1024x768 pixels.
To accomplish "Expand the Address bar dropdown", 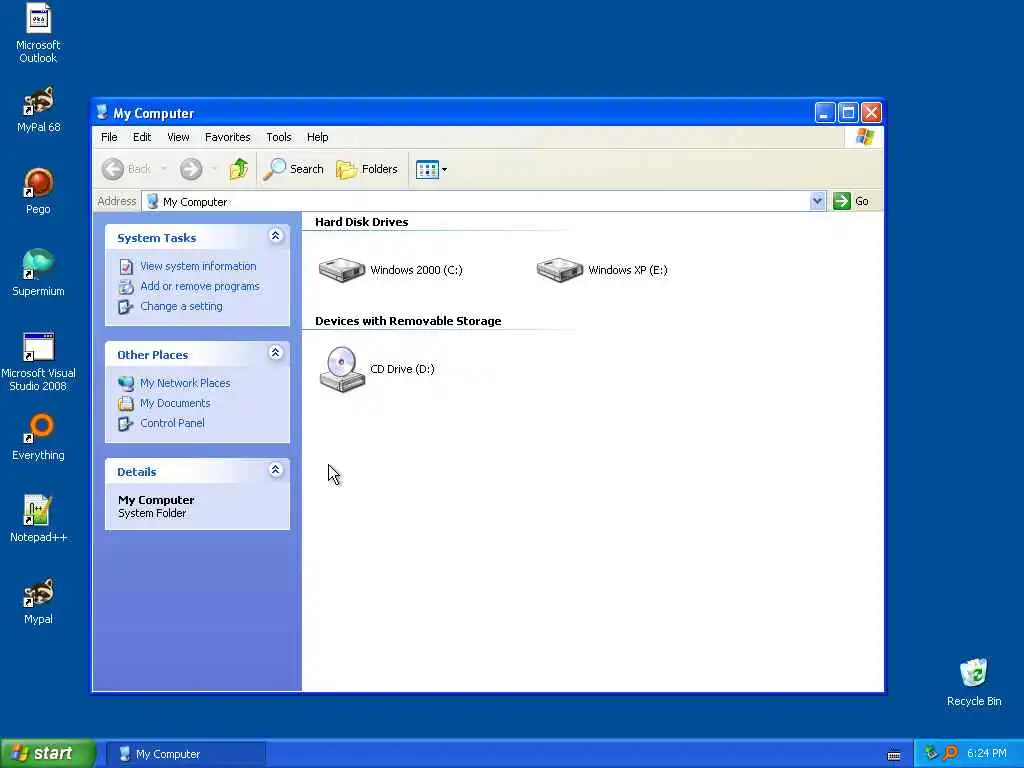I will pos(817,201).
